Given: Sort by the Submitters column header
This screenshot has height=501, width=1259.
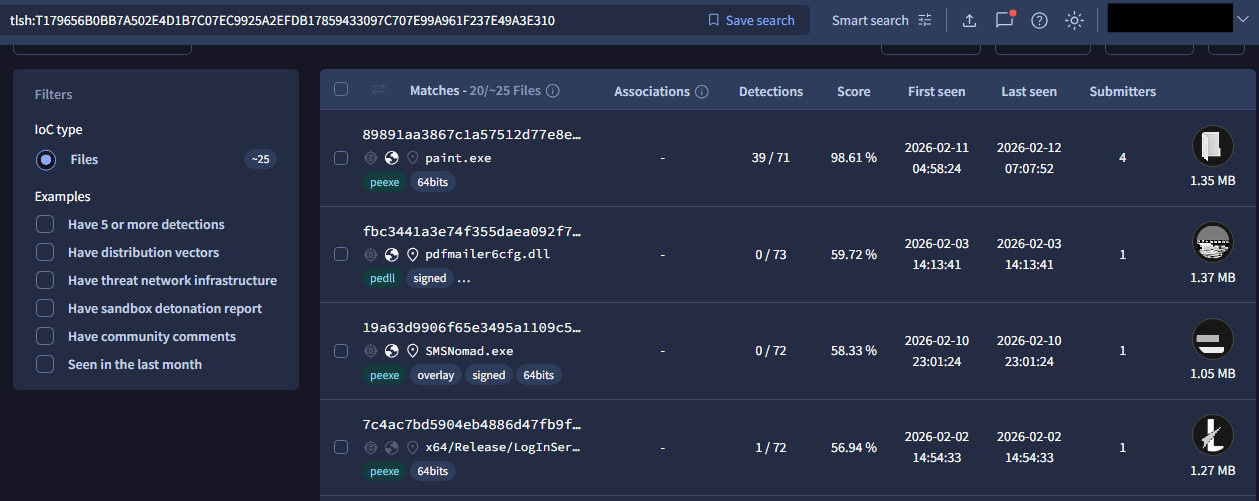Looking at the screenshot, I should [1123, 91].
